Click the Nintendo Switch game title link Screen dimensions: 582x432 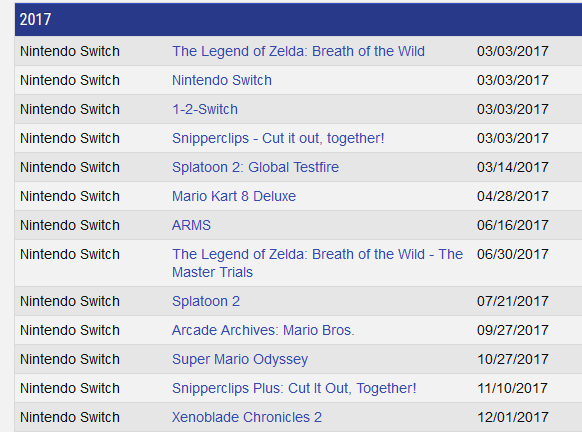coord(222,80)
